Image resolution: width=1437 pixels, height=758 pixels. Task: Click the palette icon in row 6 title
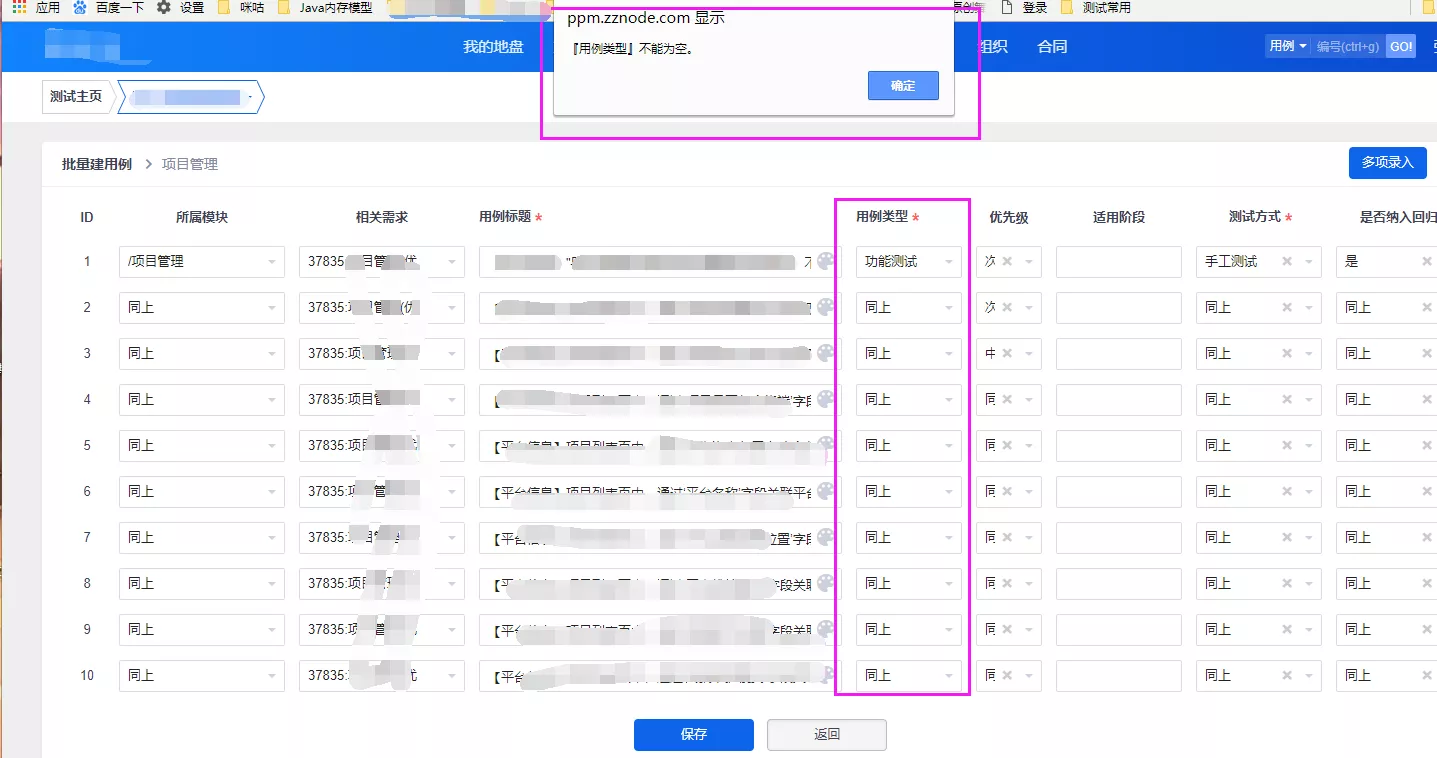point(825,491)
